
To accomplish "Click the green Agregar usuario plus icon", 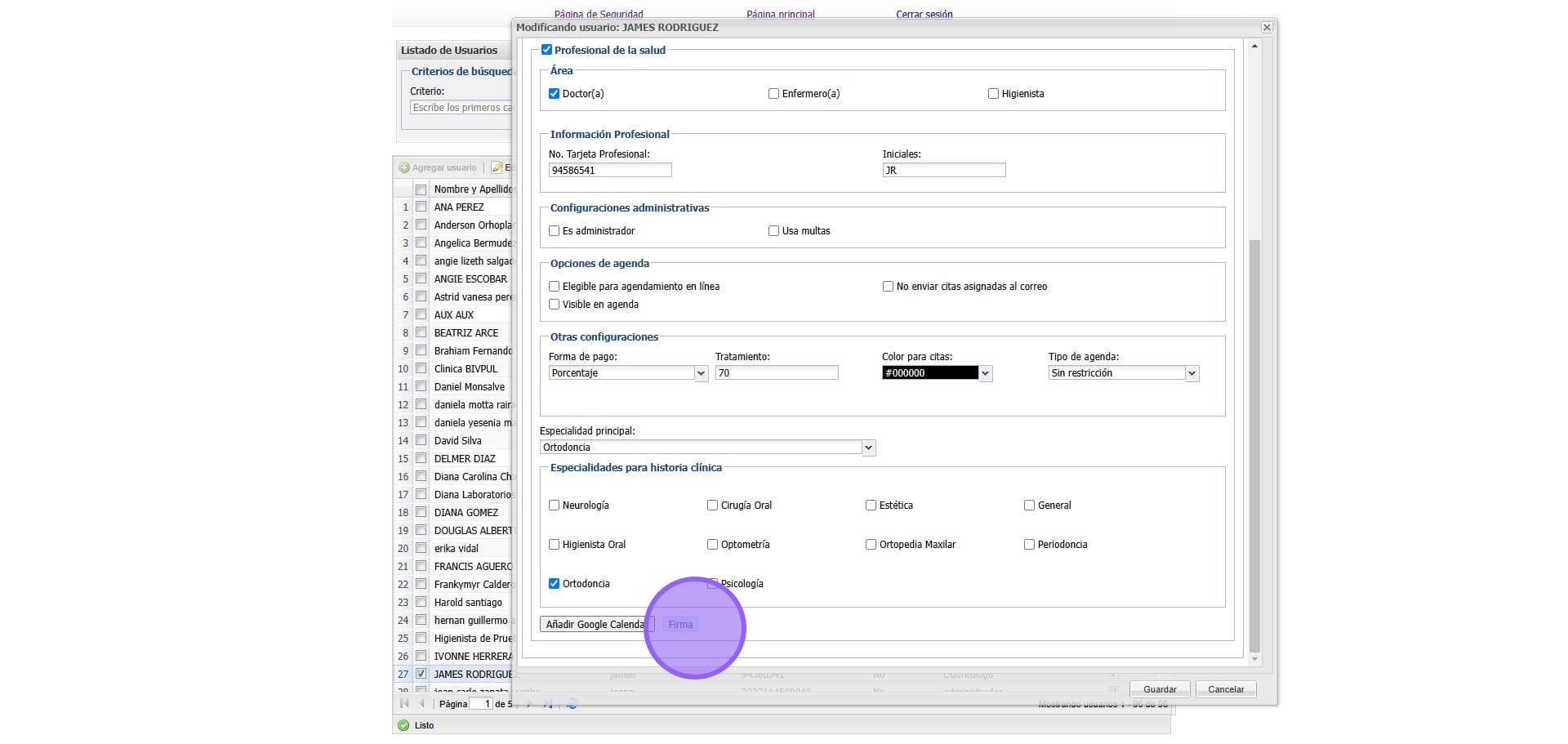I will (x=404, y=168).
